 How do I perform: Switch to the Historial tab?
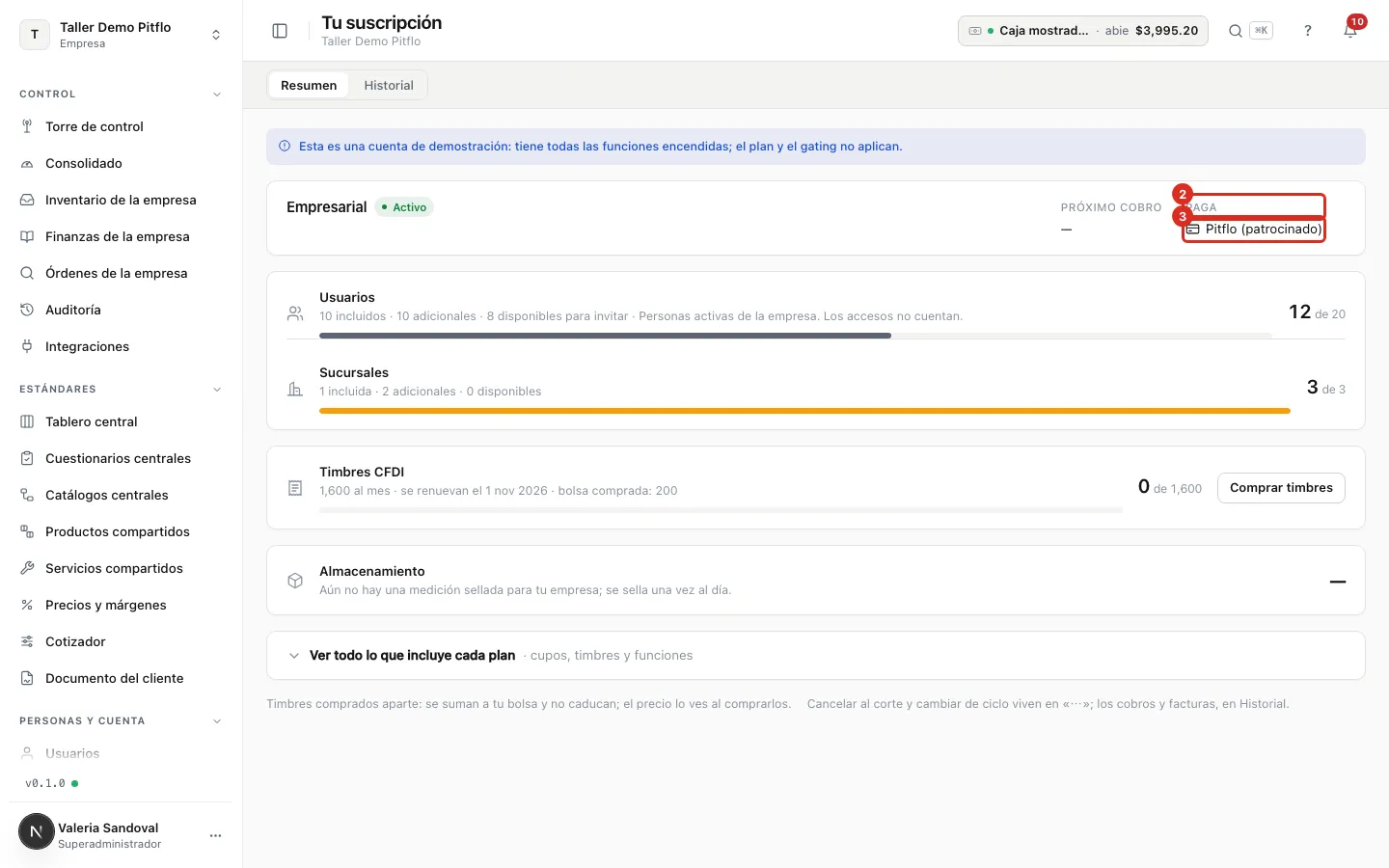tap(389, 85)
